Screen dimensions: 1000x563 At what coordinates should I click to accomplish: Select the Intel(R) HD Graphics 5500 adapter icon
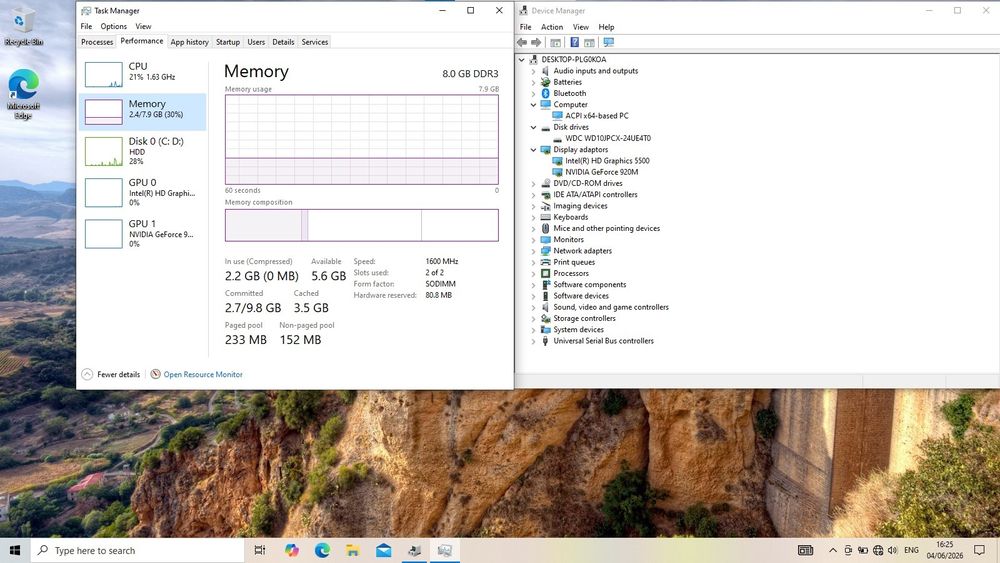(x=557, y=161)
